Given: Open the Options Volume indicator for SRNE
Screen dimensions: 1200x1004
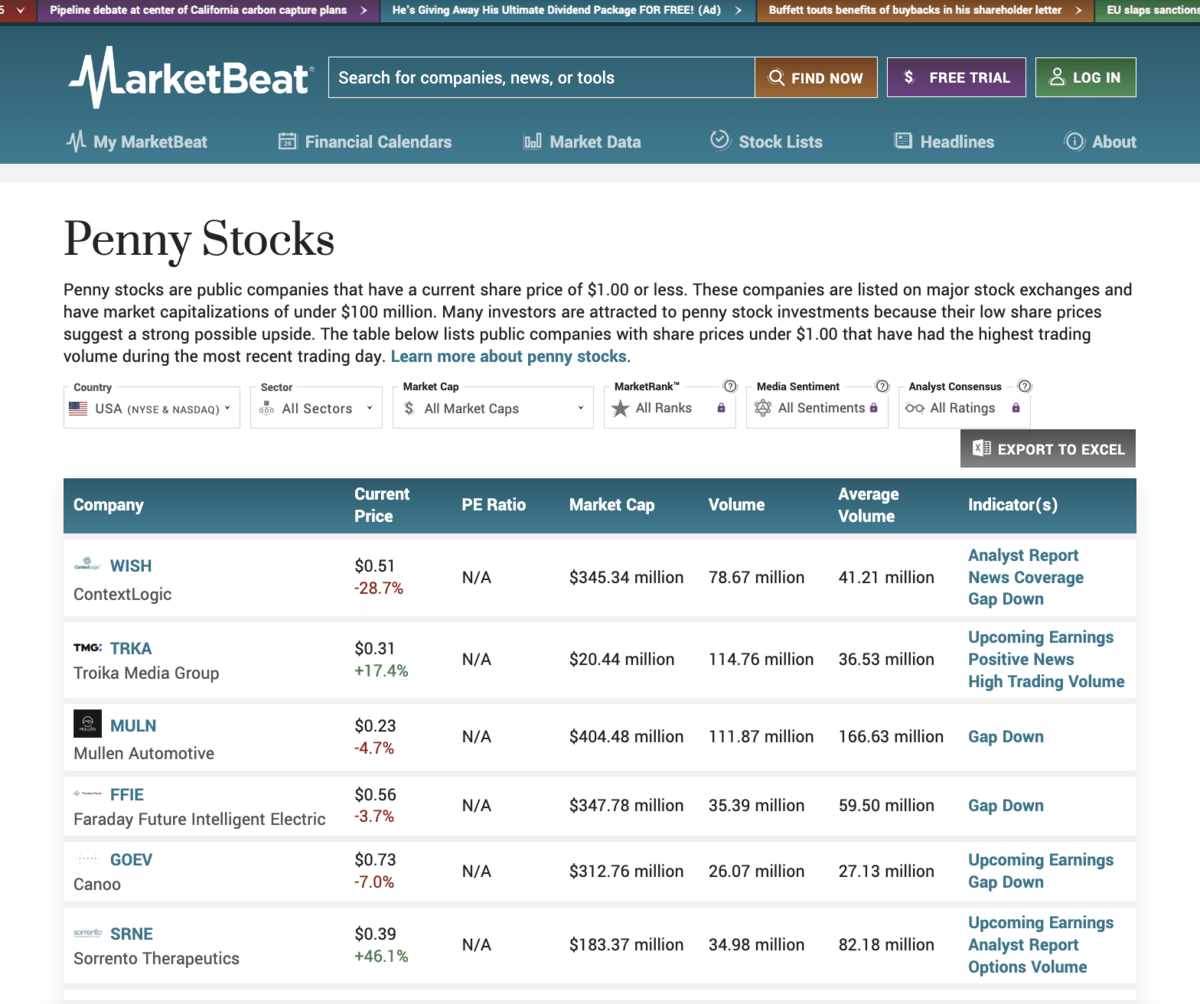Looking at the screenshot, I should point(1027,966).
